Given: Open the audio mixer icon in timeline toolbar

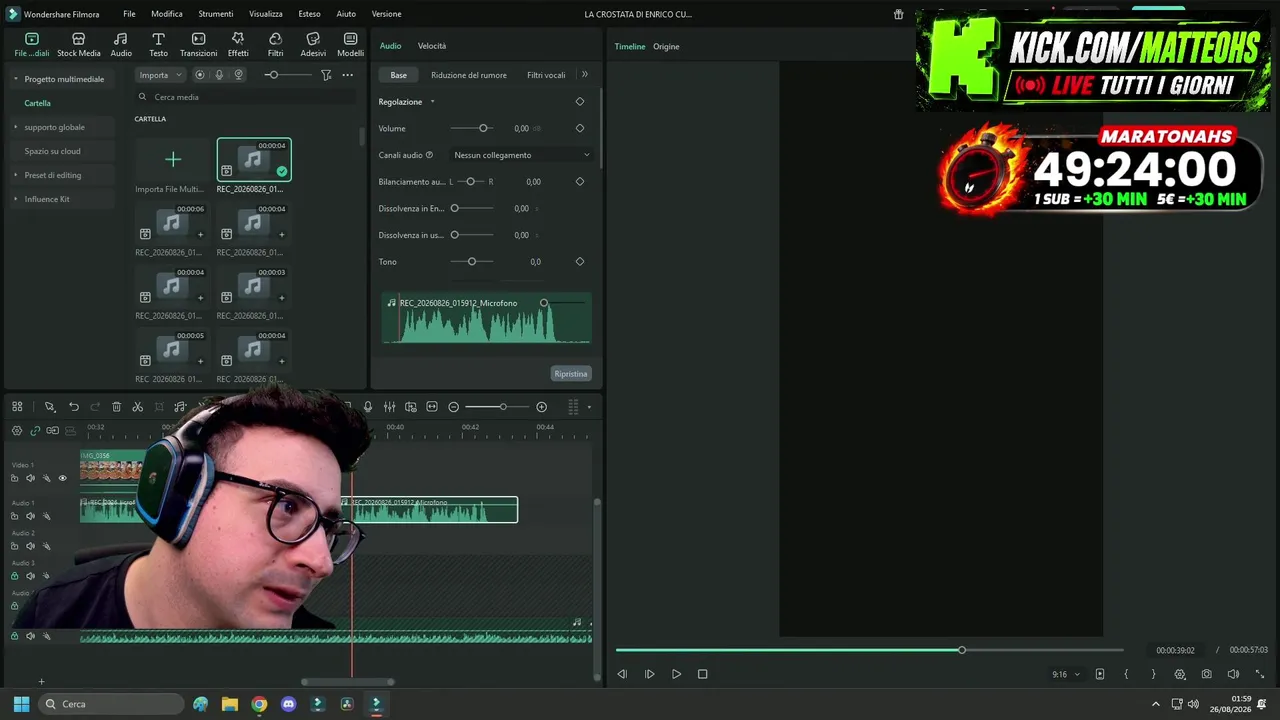Looking at the screenshot, I should [x=389, y=407].
